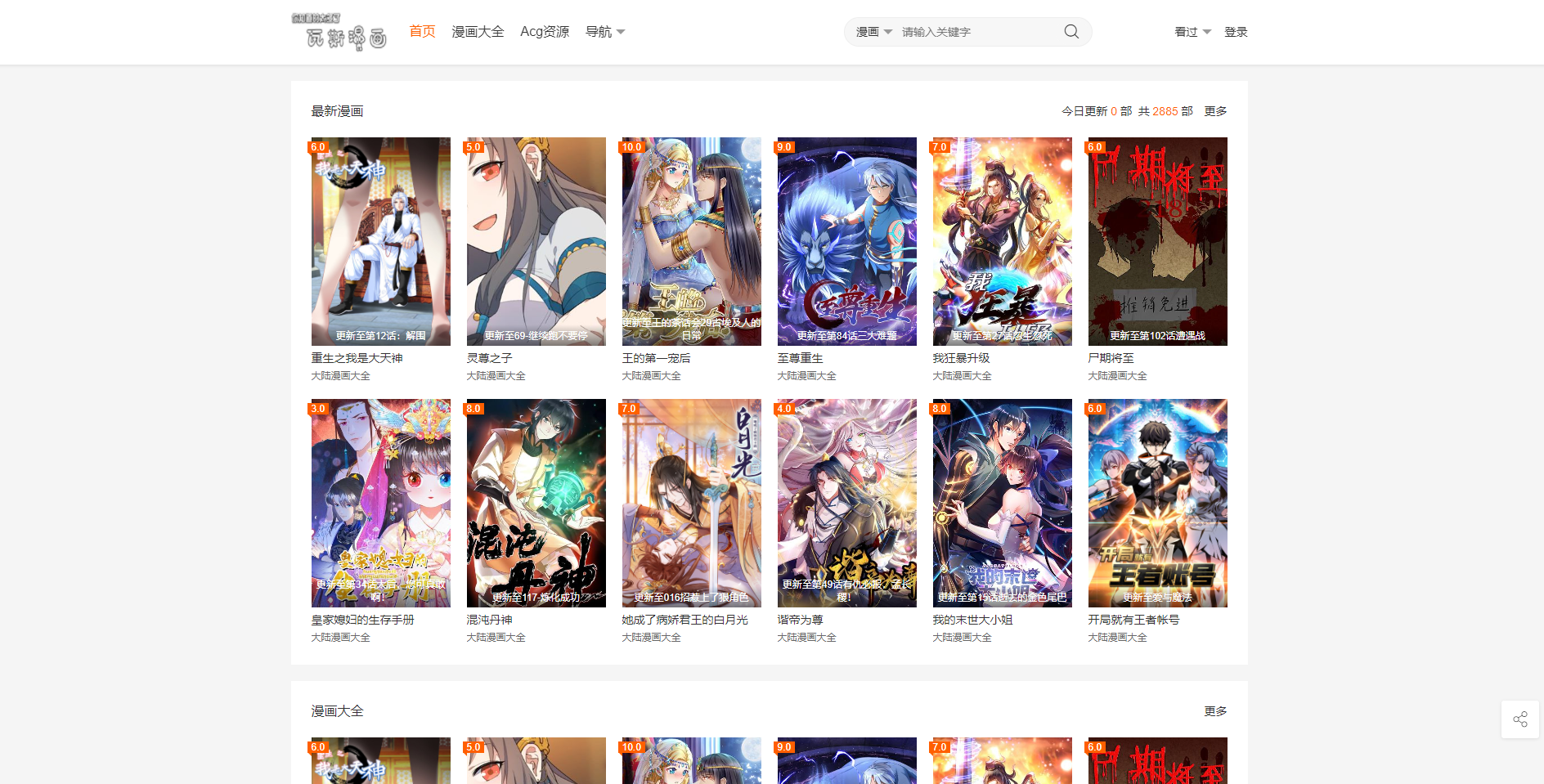1544x784 pixels.
Task: Open the 尸期将至 cover thumbnail
Action: [1158, 241]
